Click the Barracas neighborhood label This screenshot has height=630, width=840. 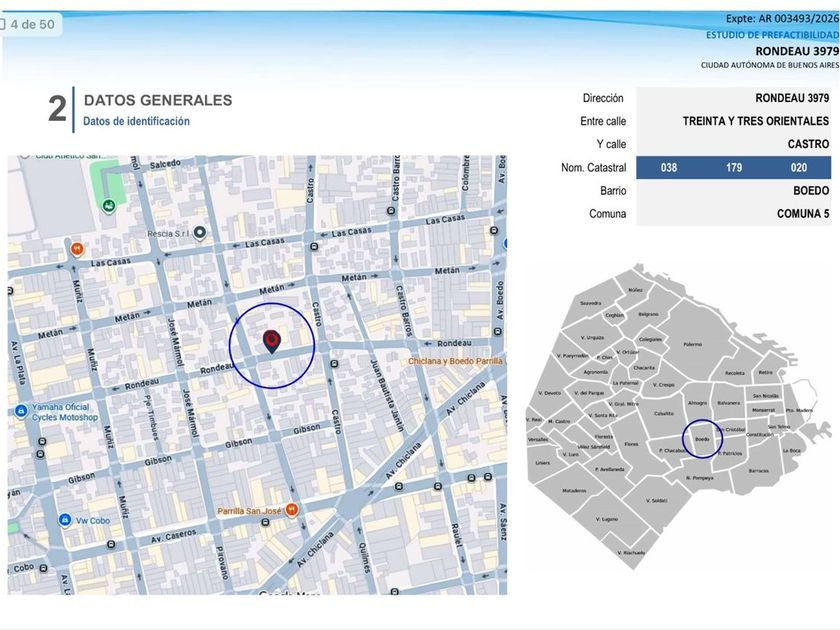pyautogui.click(x=758, y=470)
